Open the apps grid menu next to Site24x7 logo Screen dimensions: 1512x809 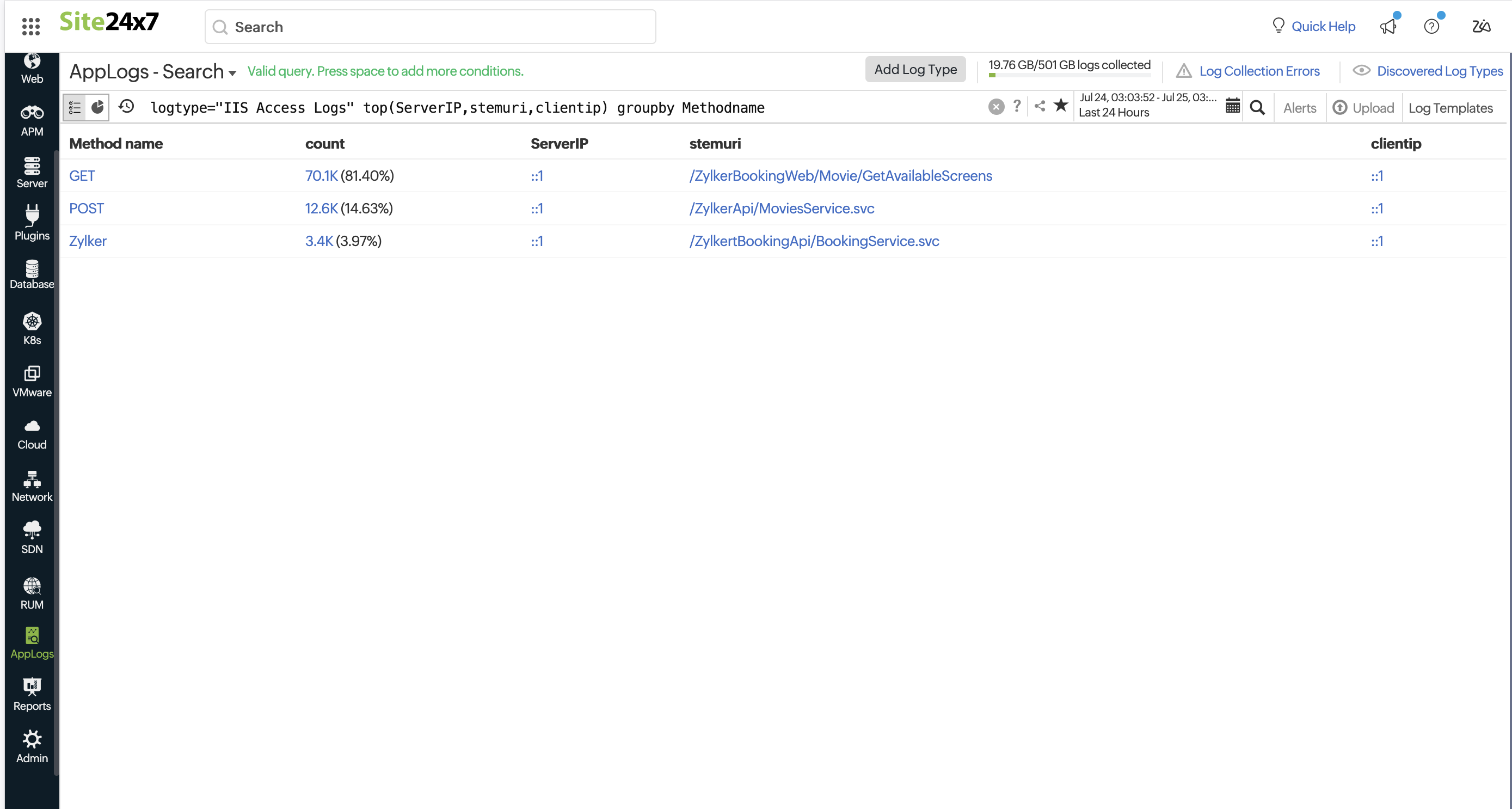(30, 26)
